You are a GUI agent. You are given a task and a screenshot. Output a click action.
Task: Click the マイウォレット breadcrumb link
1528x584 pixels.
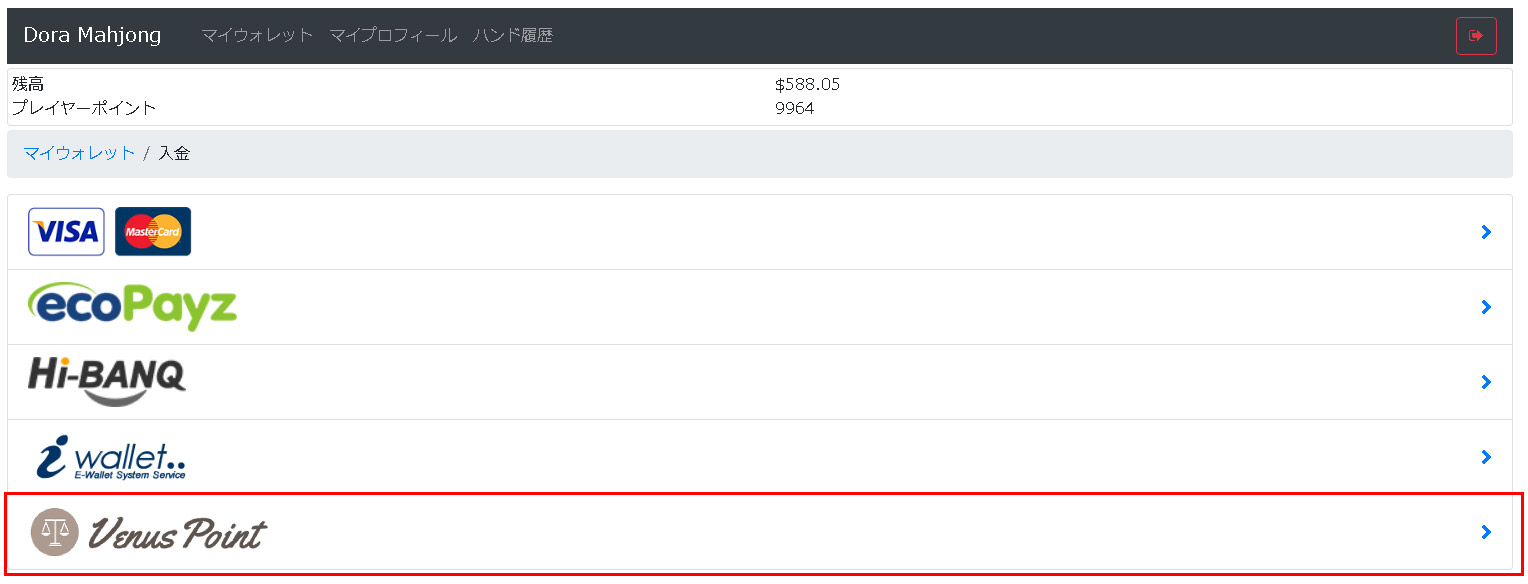79,153
